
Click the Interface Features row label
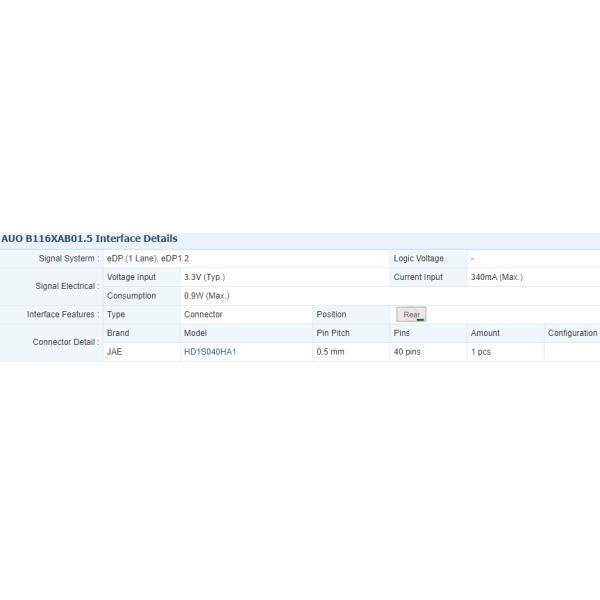pos(63,314)
